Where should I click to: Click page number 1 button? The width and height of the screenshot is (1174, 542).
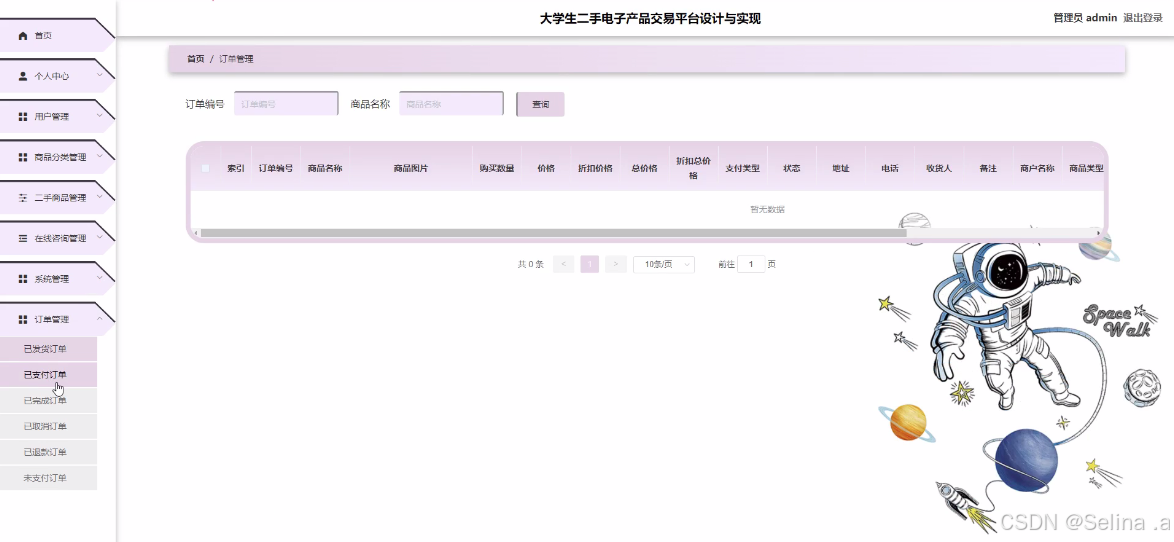(589, 264)
